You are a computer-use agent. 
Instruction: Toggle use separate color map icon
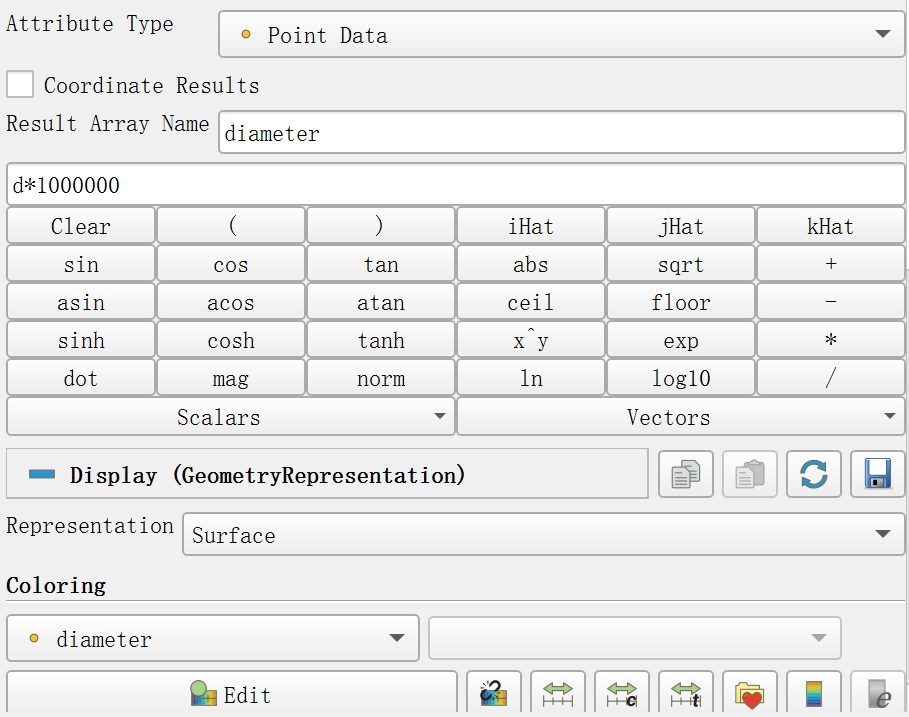[493, 693]
